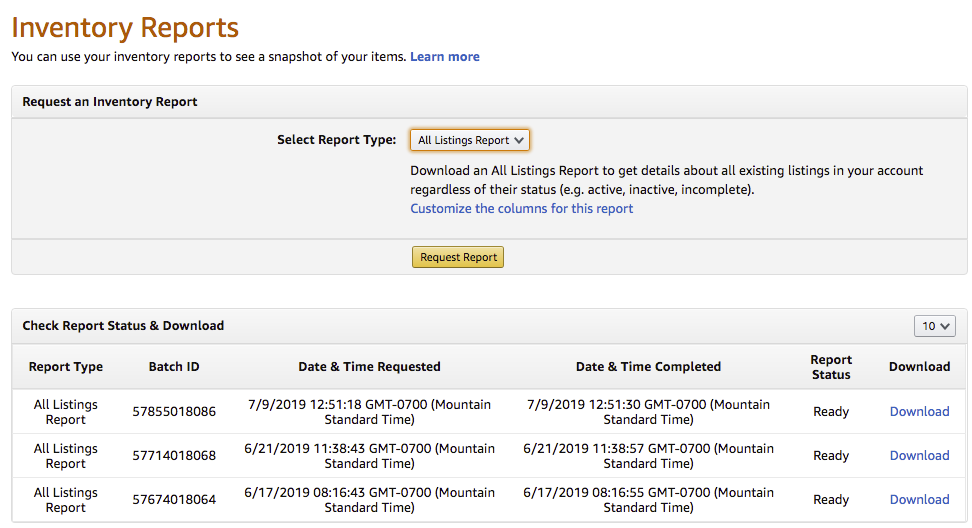Click the Request Report button
Viewport: 972px width, 528px height.
pos(458,257)
